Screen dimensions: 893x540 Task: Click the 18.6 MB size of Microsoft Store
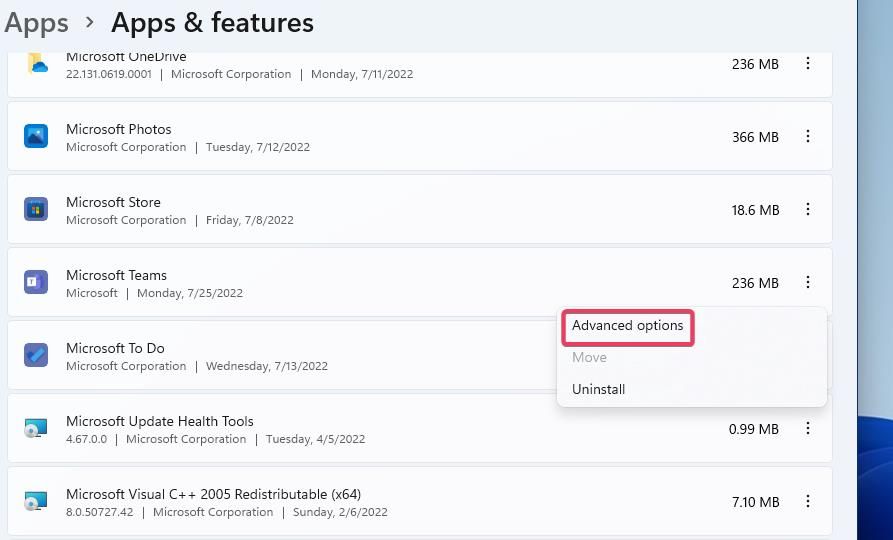(x=755, y=210)
